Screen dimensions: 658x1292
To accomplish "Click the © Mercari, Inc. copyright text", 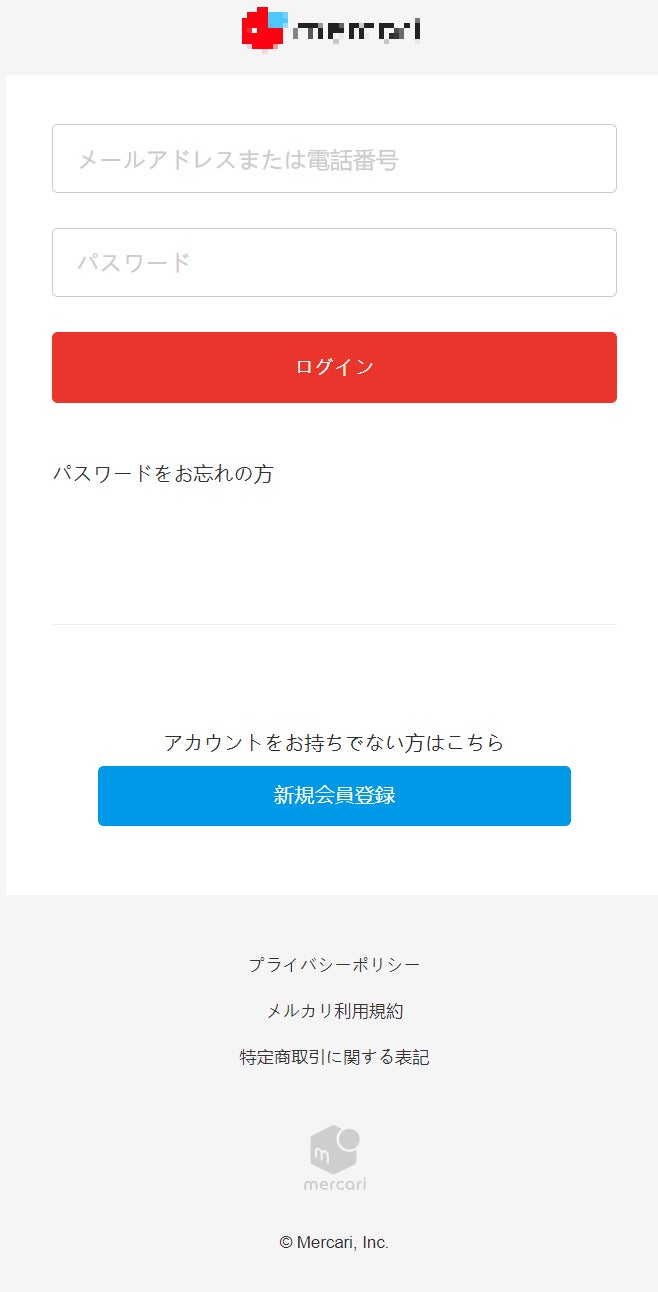I will tap(334, 1243).
